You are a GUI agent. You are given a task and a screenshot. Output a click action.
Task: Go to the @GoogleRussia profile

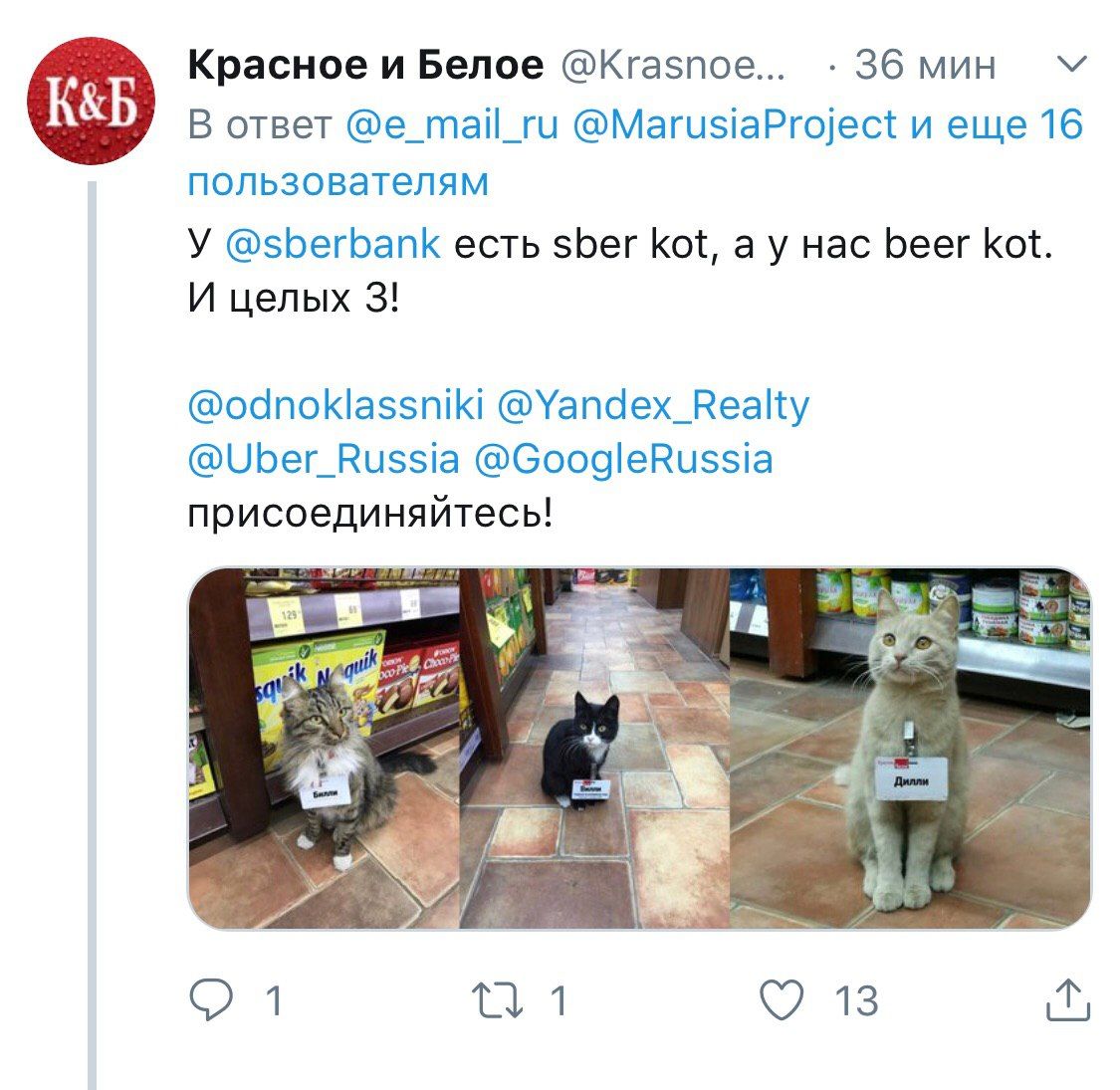coord(623,459)
